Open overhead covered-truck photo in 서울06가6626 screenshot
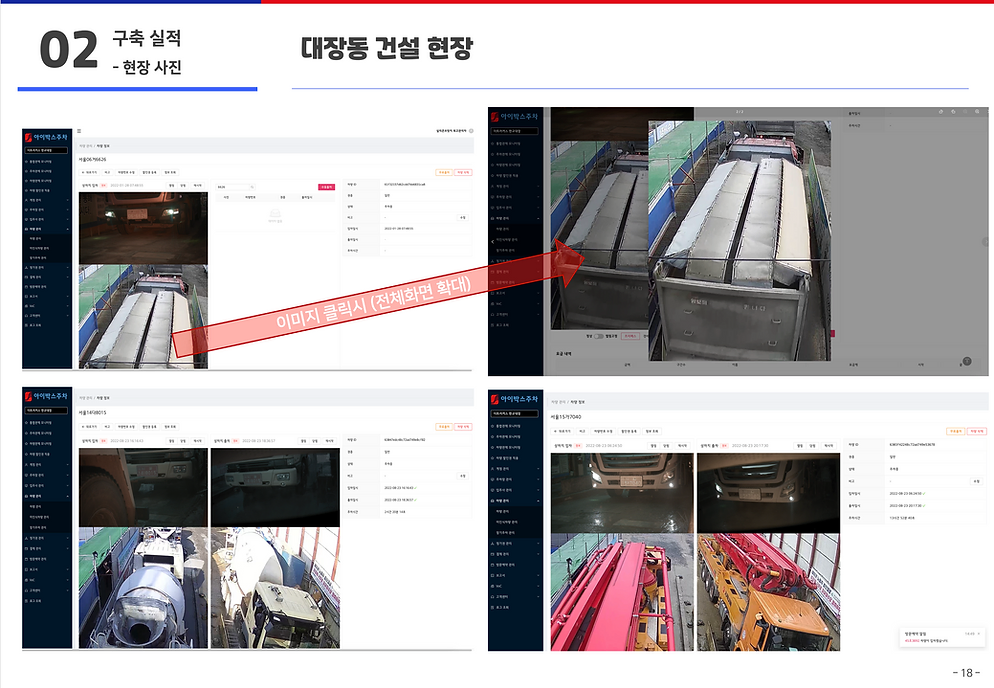Viewport: 994px width, 688px height. point(143,316)
